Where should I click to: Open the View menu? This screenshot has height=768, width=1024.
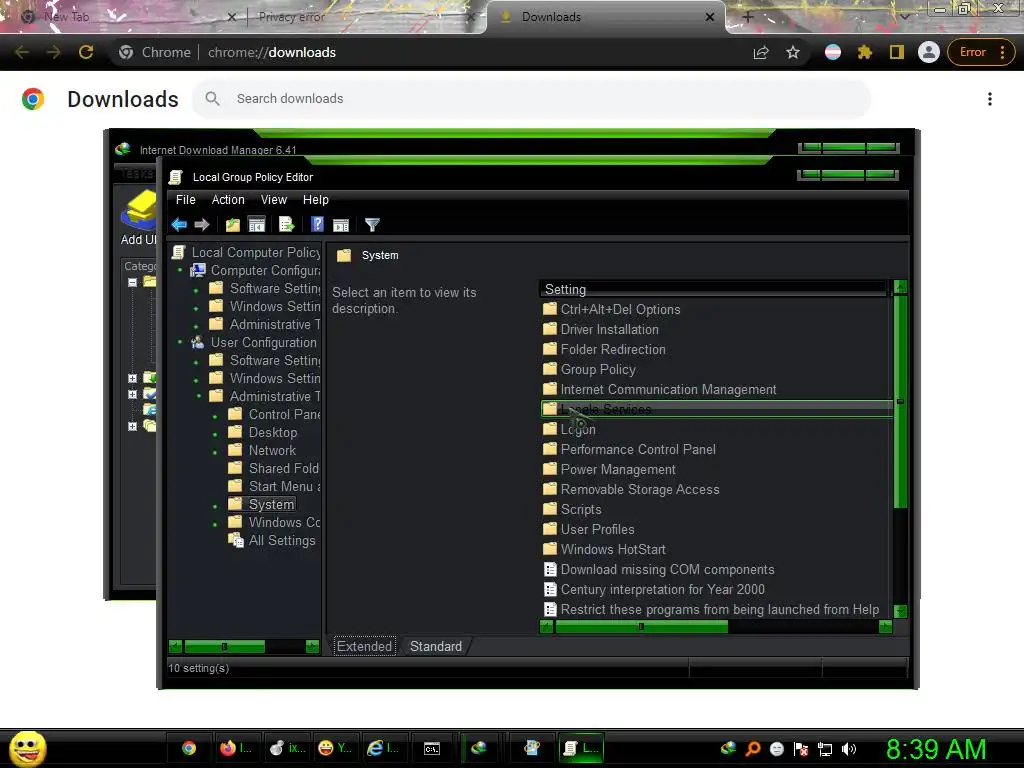274,200
